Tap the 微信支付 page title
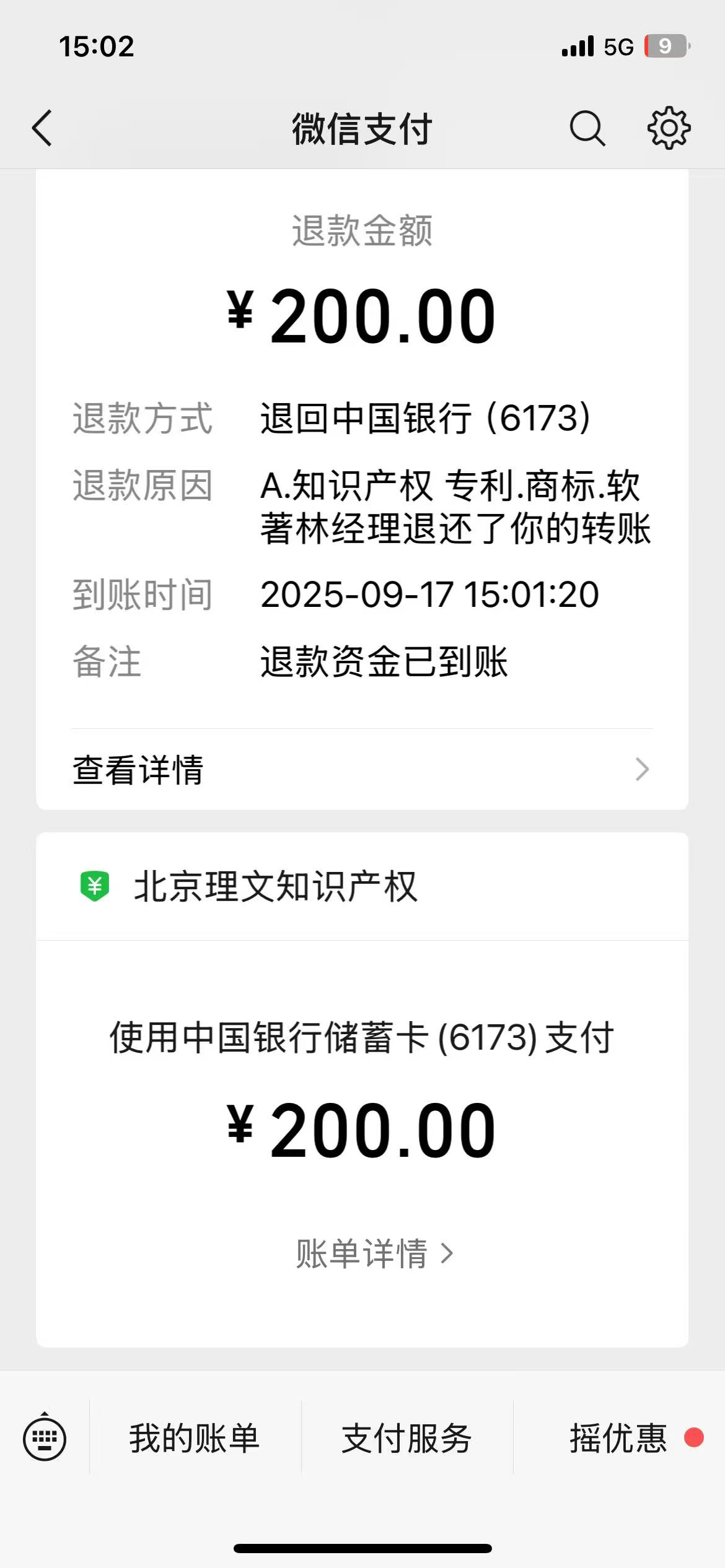 (x=362, y=129)
